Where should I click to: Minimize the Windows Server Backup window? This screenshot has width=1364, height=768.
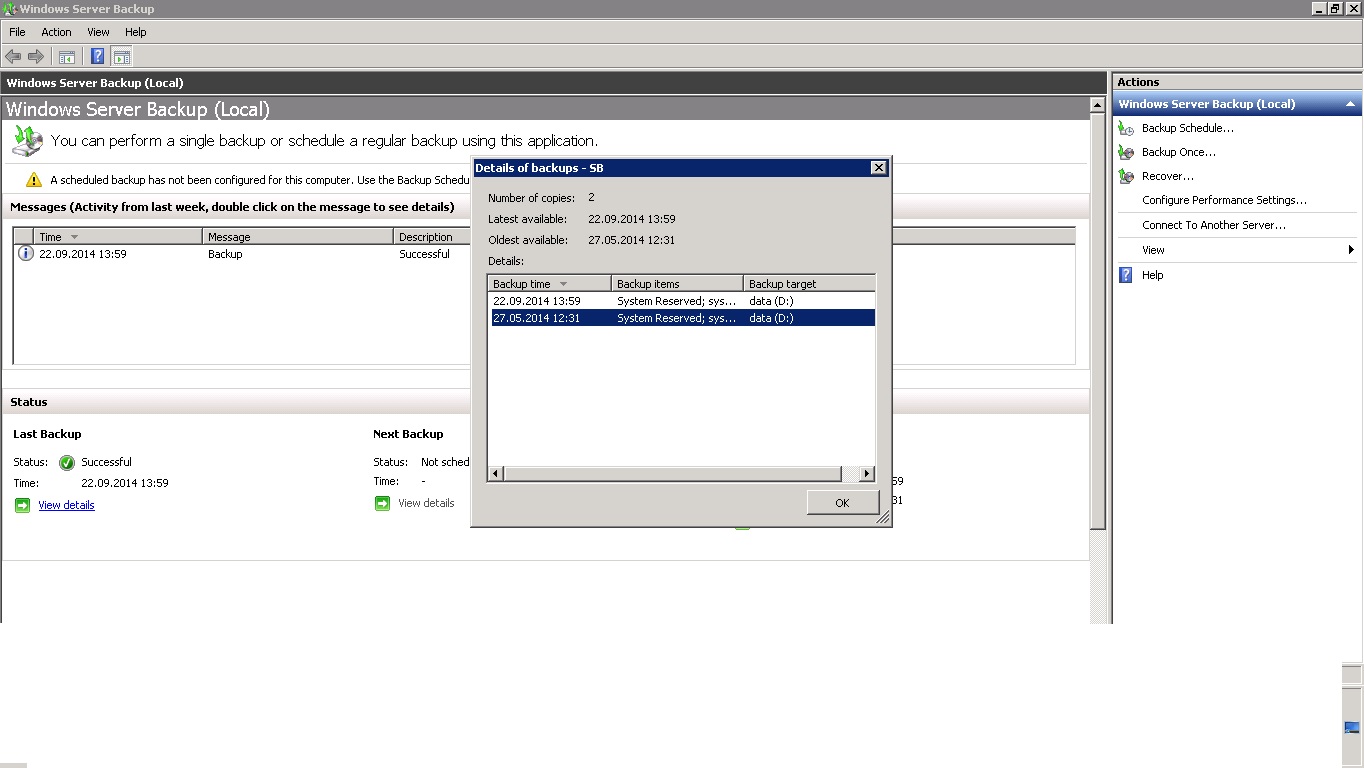1319,8
